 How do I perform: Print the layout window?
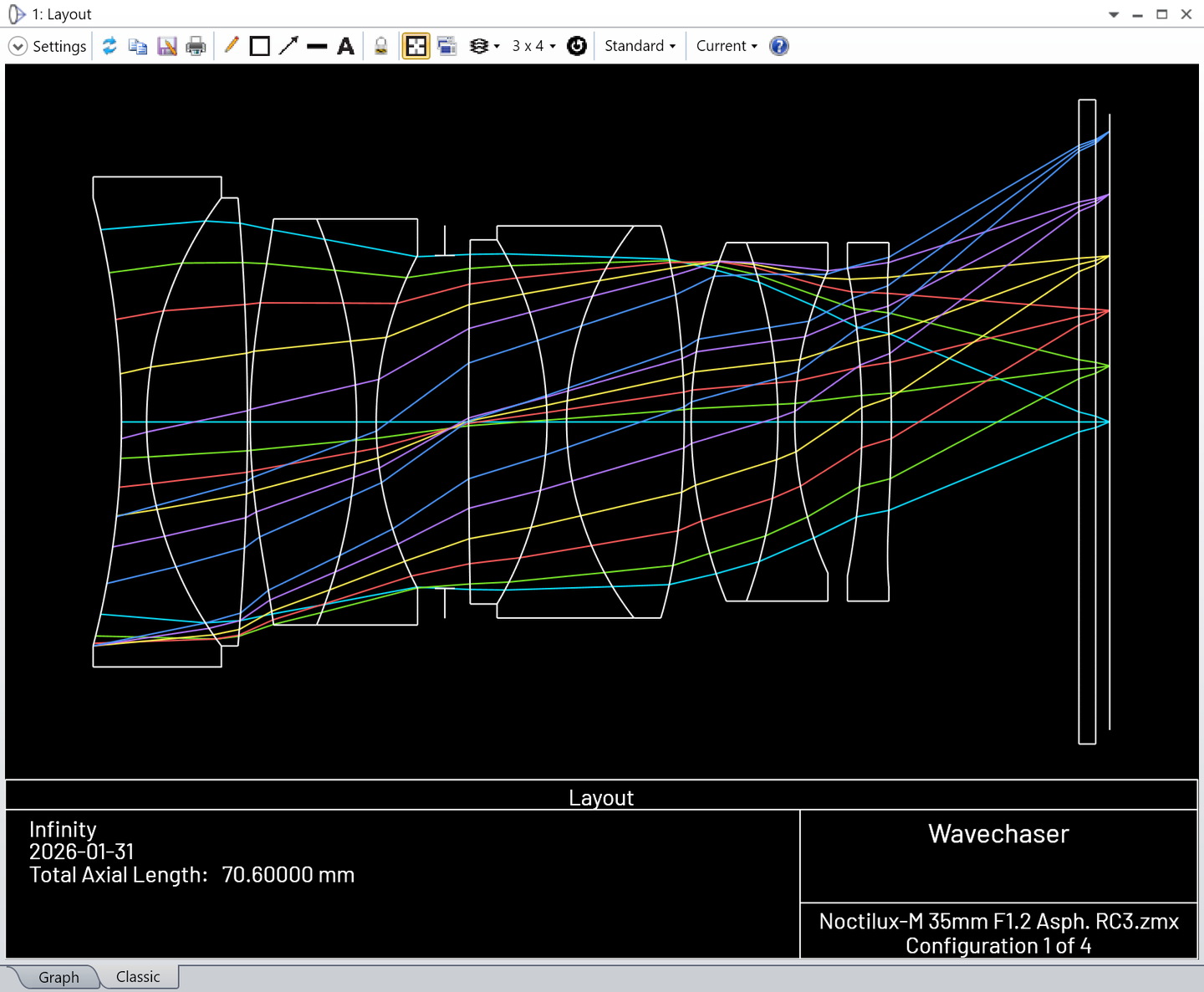tap(196, 46)
